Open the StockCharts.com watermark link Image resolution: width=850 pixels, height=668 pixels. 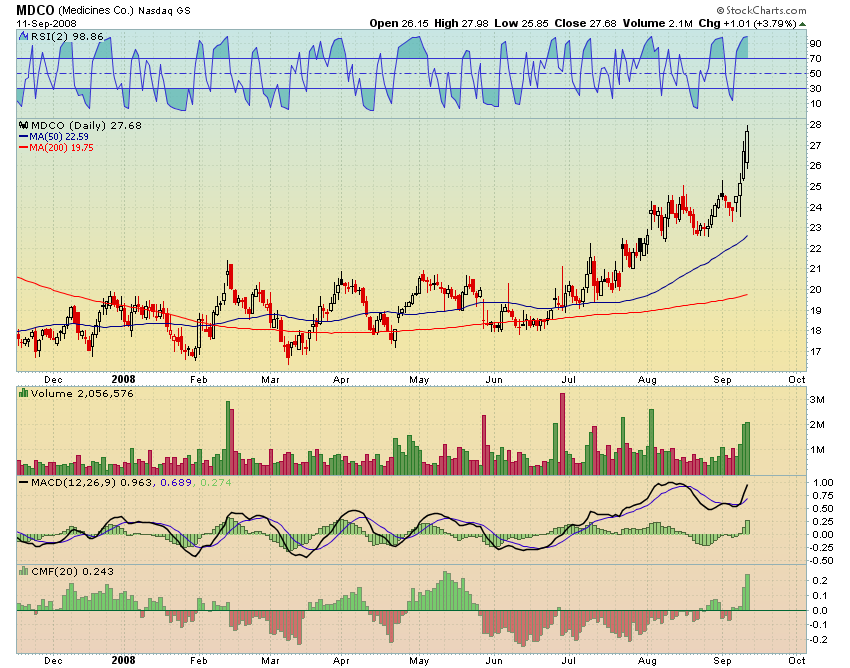(761, 10)
